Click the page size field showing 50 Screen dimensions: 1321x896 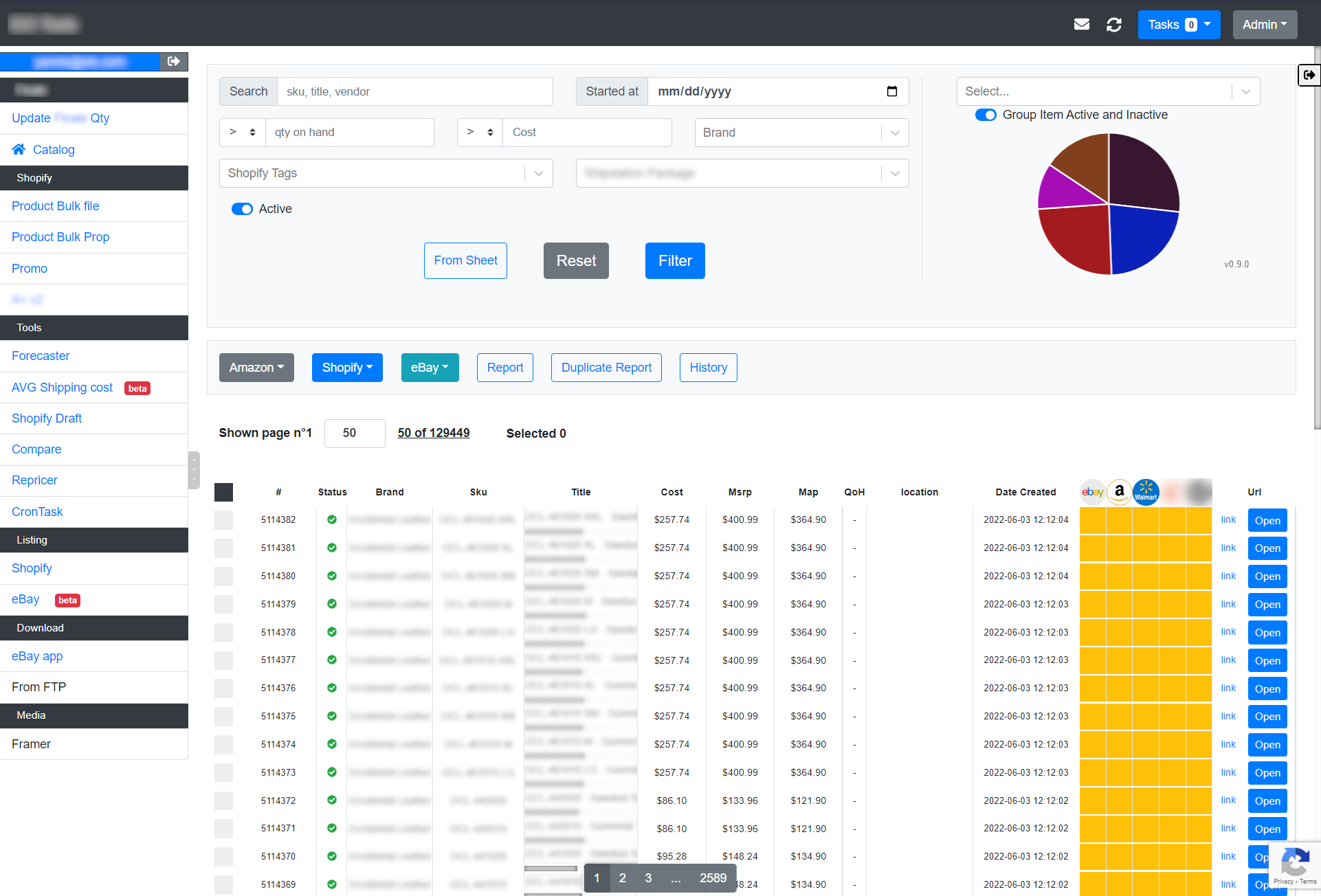(x=355, y=433)
